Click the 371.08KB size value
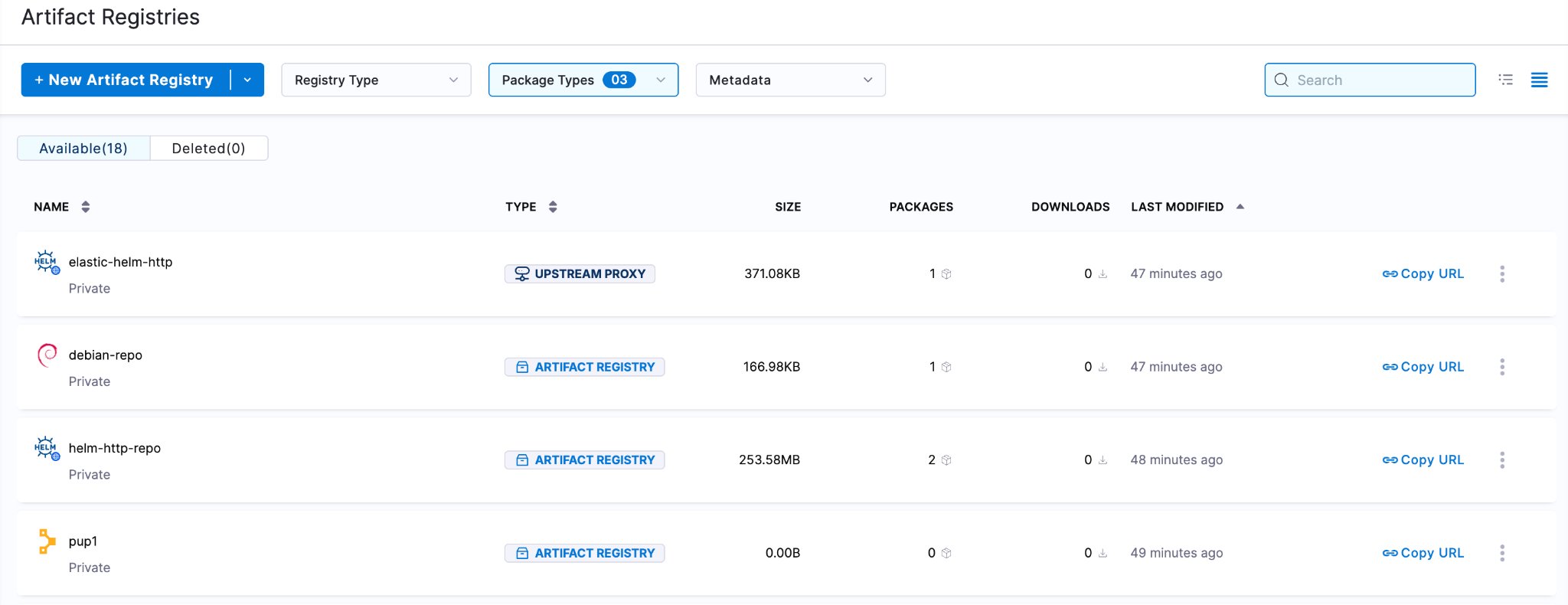The height and width of the screenshot is (605, 1568). pyautogui.click(x=772, y=274)
